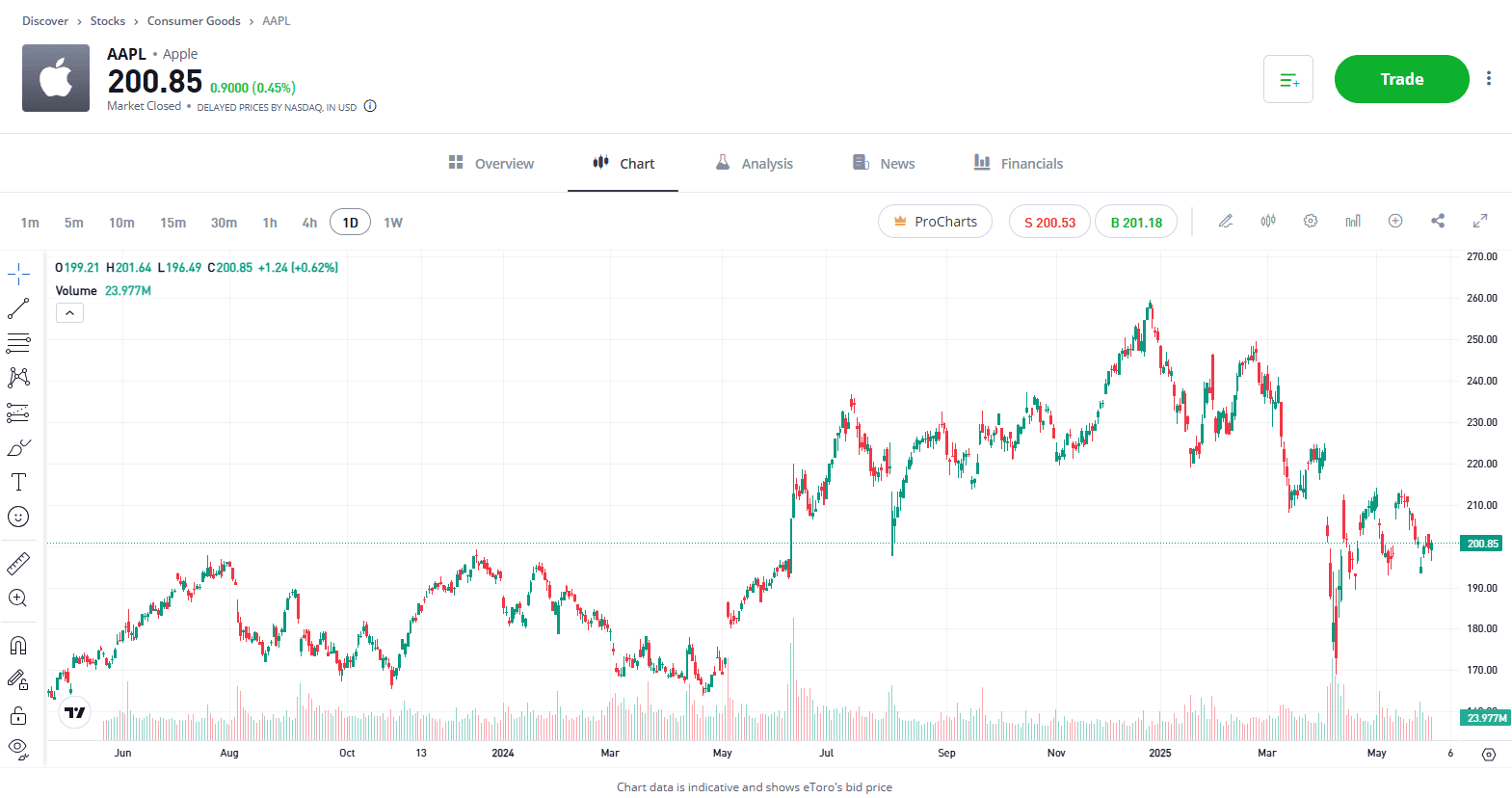Switch to the Financials tab
Viewport: 1512px width, 798px height.
pyautogui.click(x=1019, y=163)
